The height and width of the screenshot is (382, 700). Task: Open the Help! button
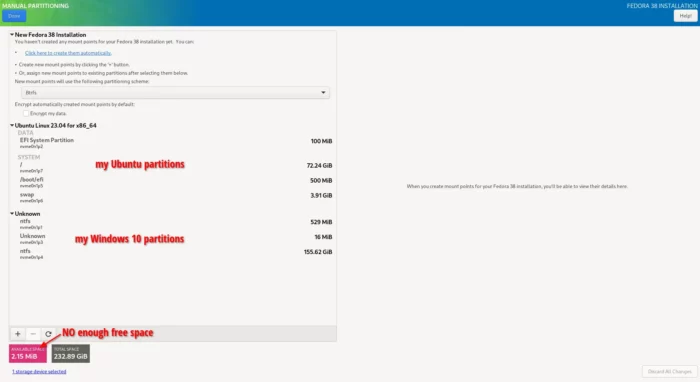685,16
